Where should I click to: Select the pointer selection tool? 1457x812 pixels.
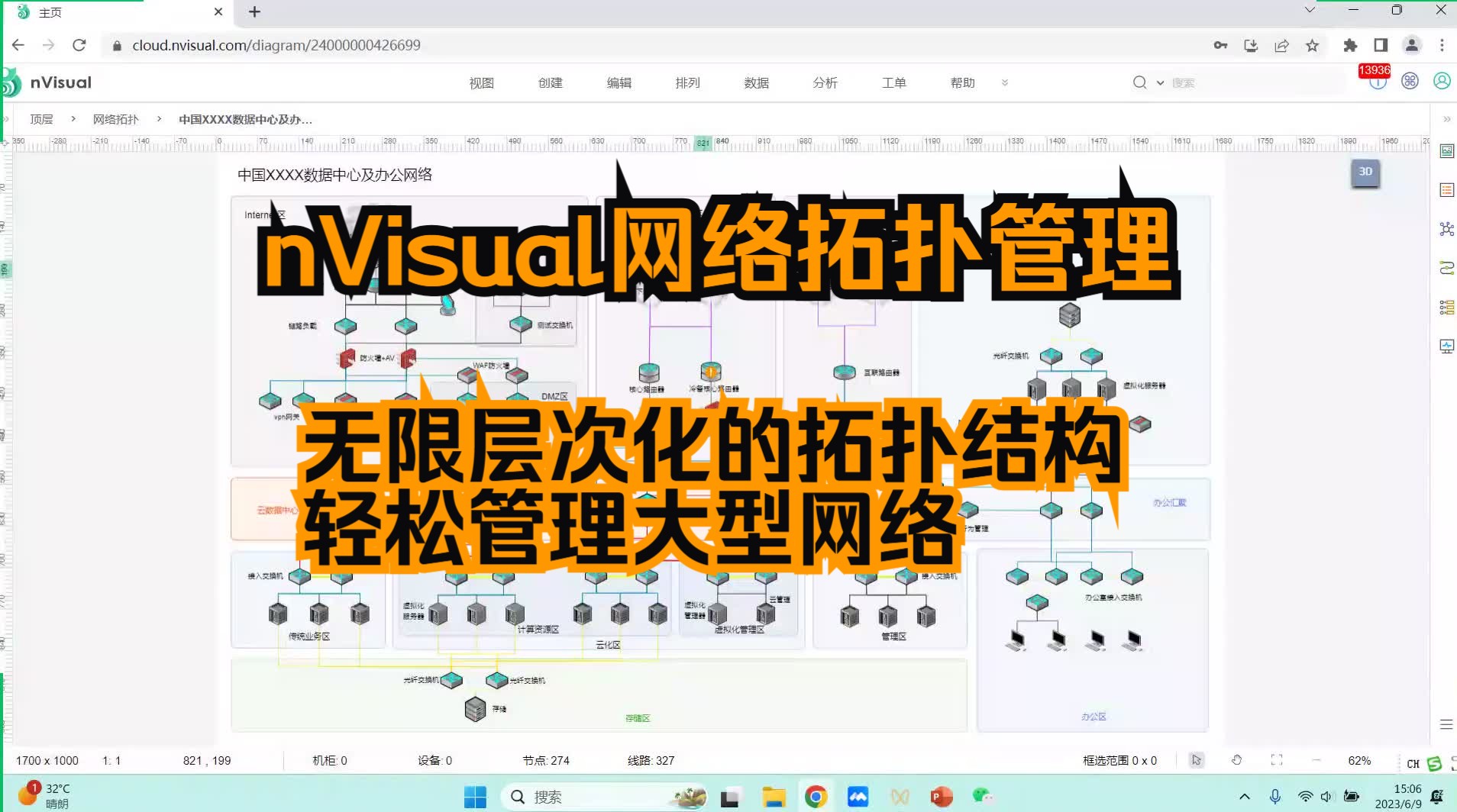[x=1197, y=760]
